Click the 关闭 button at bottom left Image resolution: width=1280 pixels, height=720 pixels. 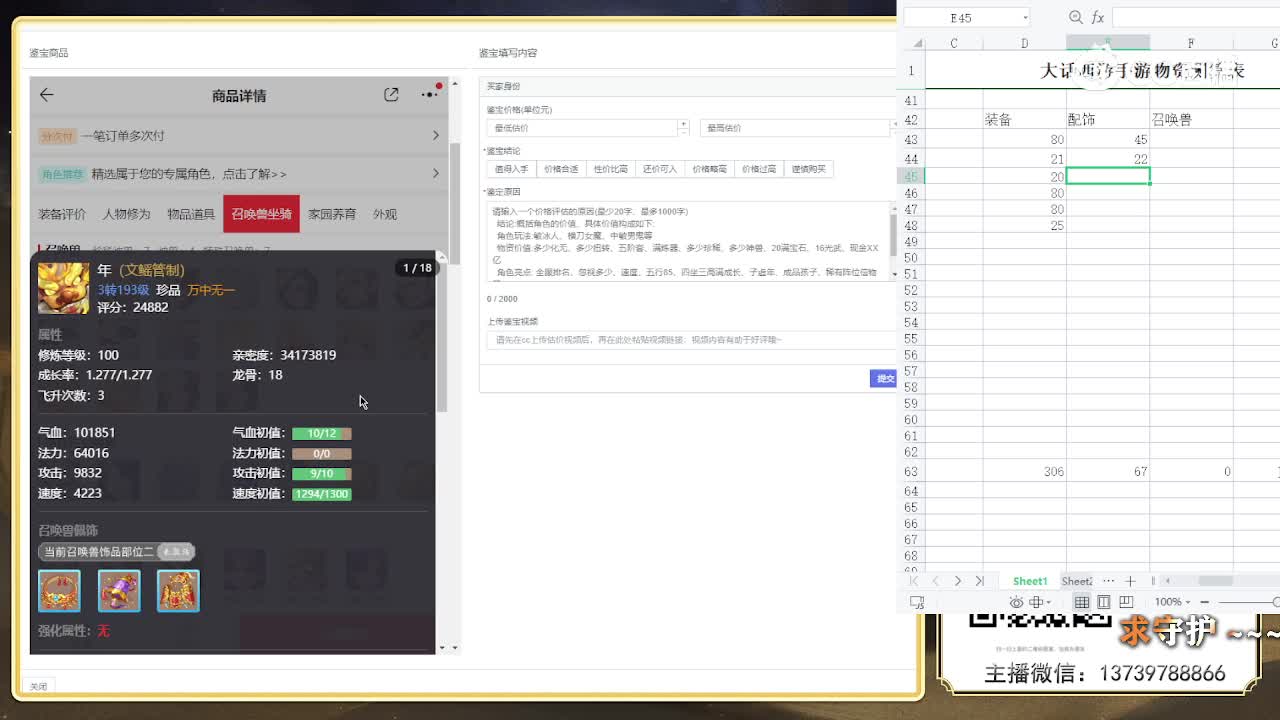coord(38,686)
